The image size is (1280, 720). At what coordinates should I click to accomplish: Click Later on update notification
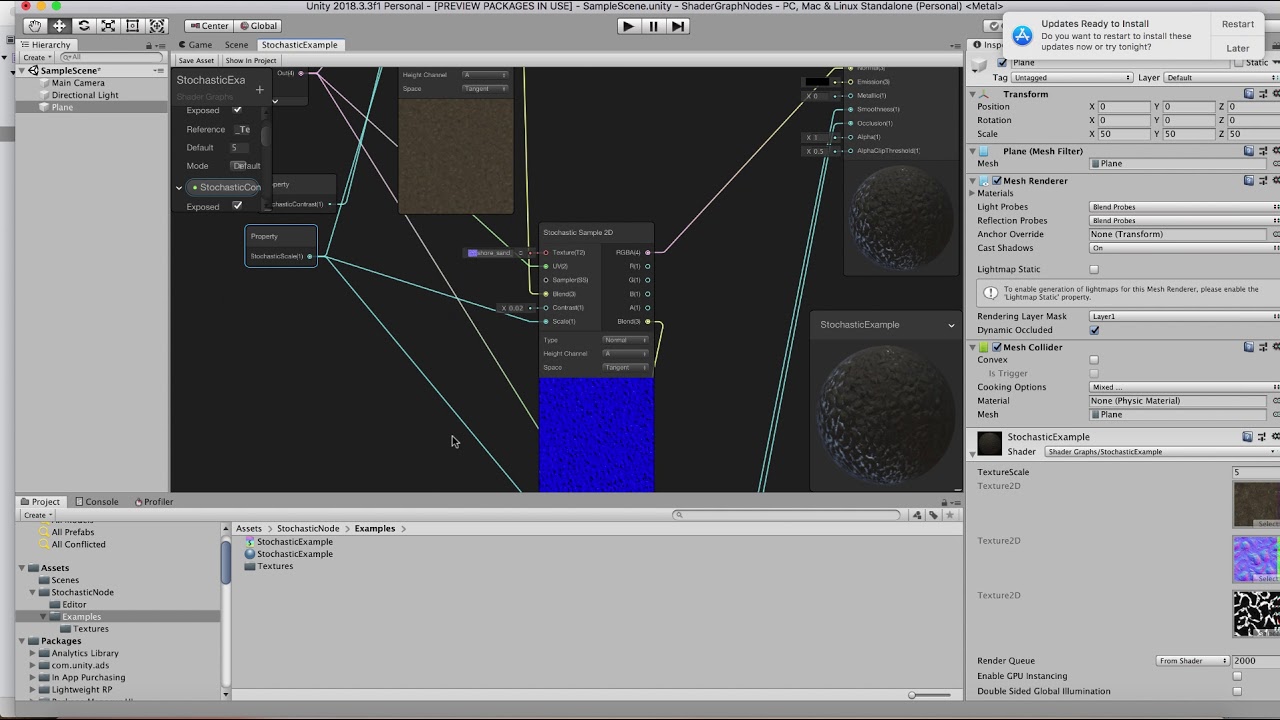pos(1237,48)
